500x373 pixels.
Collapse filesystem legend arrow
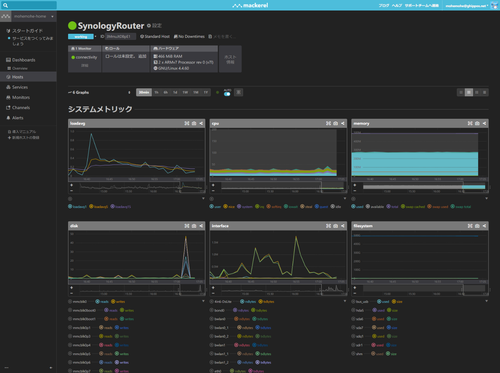[x=486, y=301]
